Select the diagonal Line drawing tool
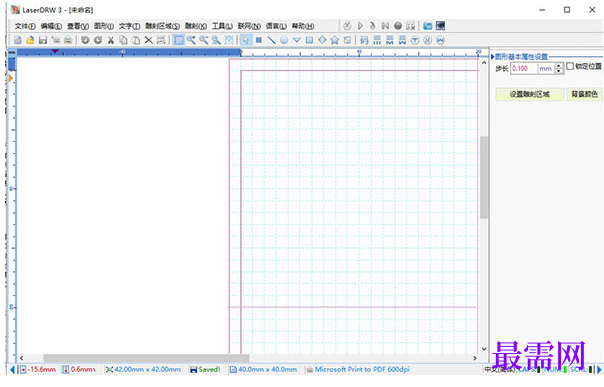Screen dimensions: 604x387 point(272,40)
